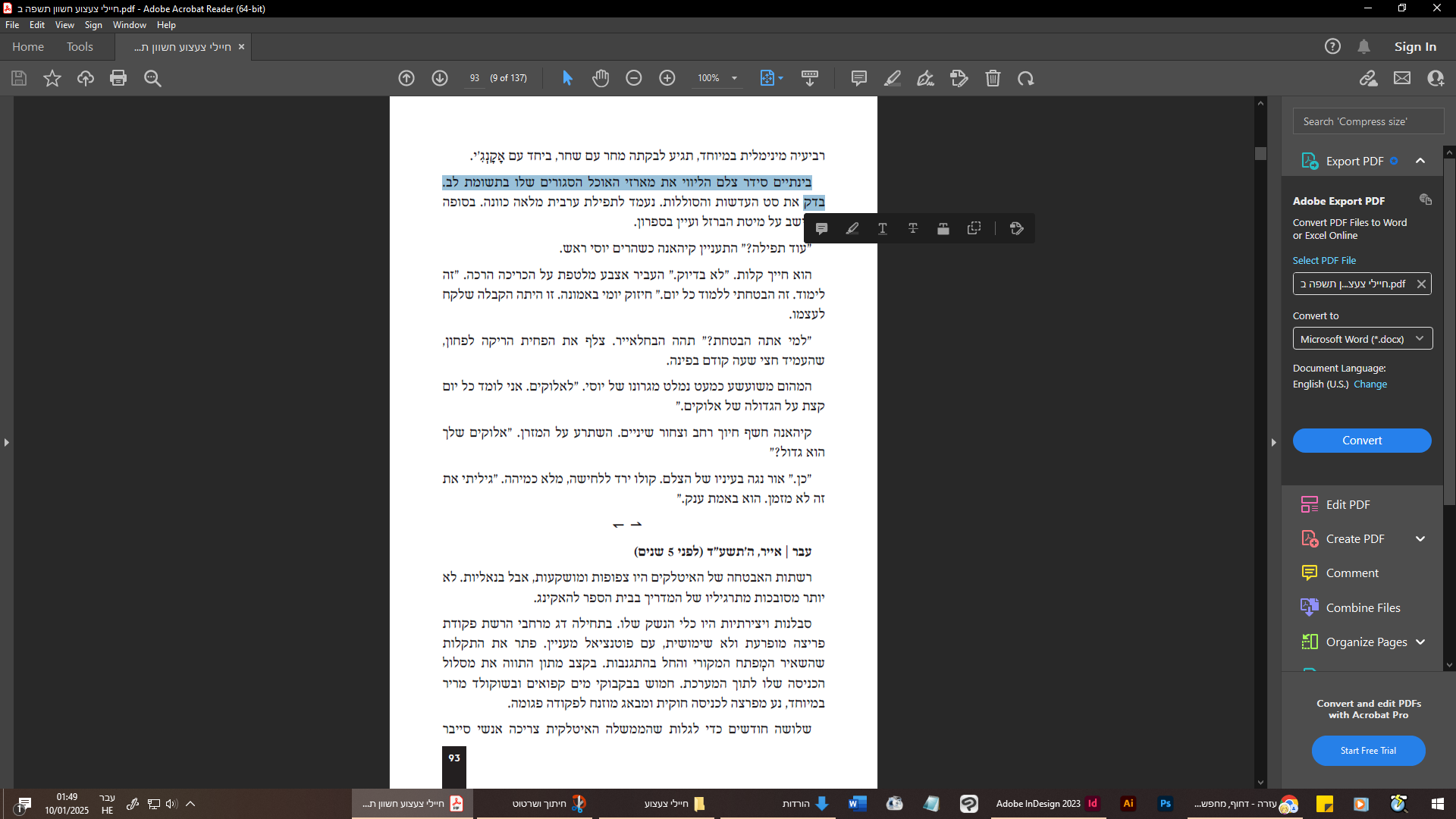The width and height of the screenshot is (1456, 819).
Task: Expand the left navigation pane arrow
Action: [7, 442]
